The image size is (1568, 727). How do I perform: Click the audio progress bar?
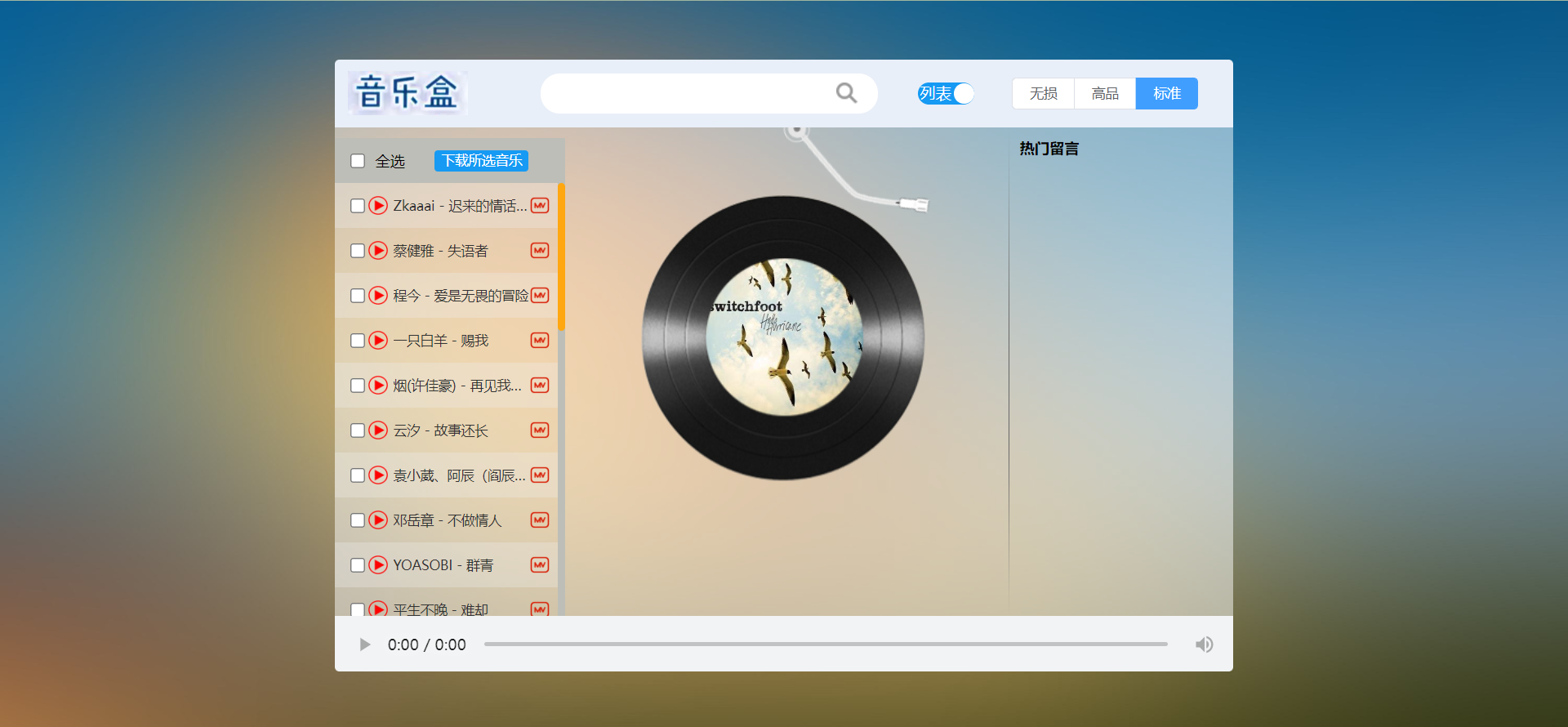coord(826,644)
